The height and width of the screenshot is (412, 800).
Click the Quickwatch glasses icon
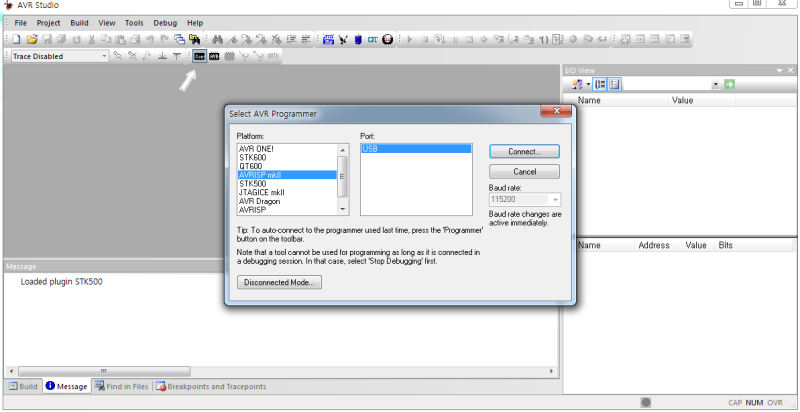point(602,40)
